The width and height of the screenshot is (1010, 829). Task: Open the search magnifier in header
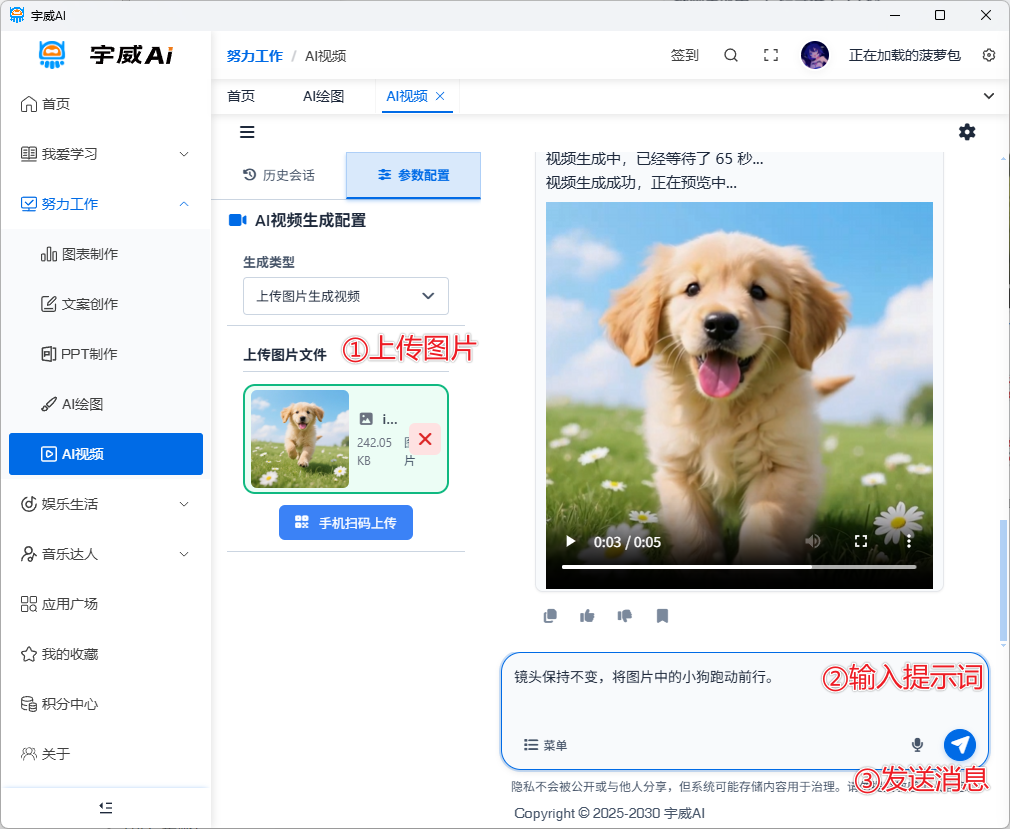pos(731,56)
